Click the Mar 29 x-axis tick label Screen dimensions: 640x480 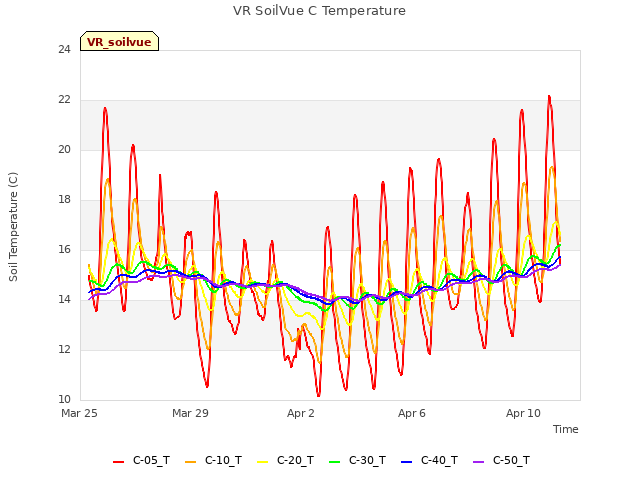point(190,413)
